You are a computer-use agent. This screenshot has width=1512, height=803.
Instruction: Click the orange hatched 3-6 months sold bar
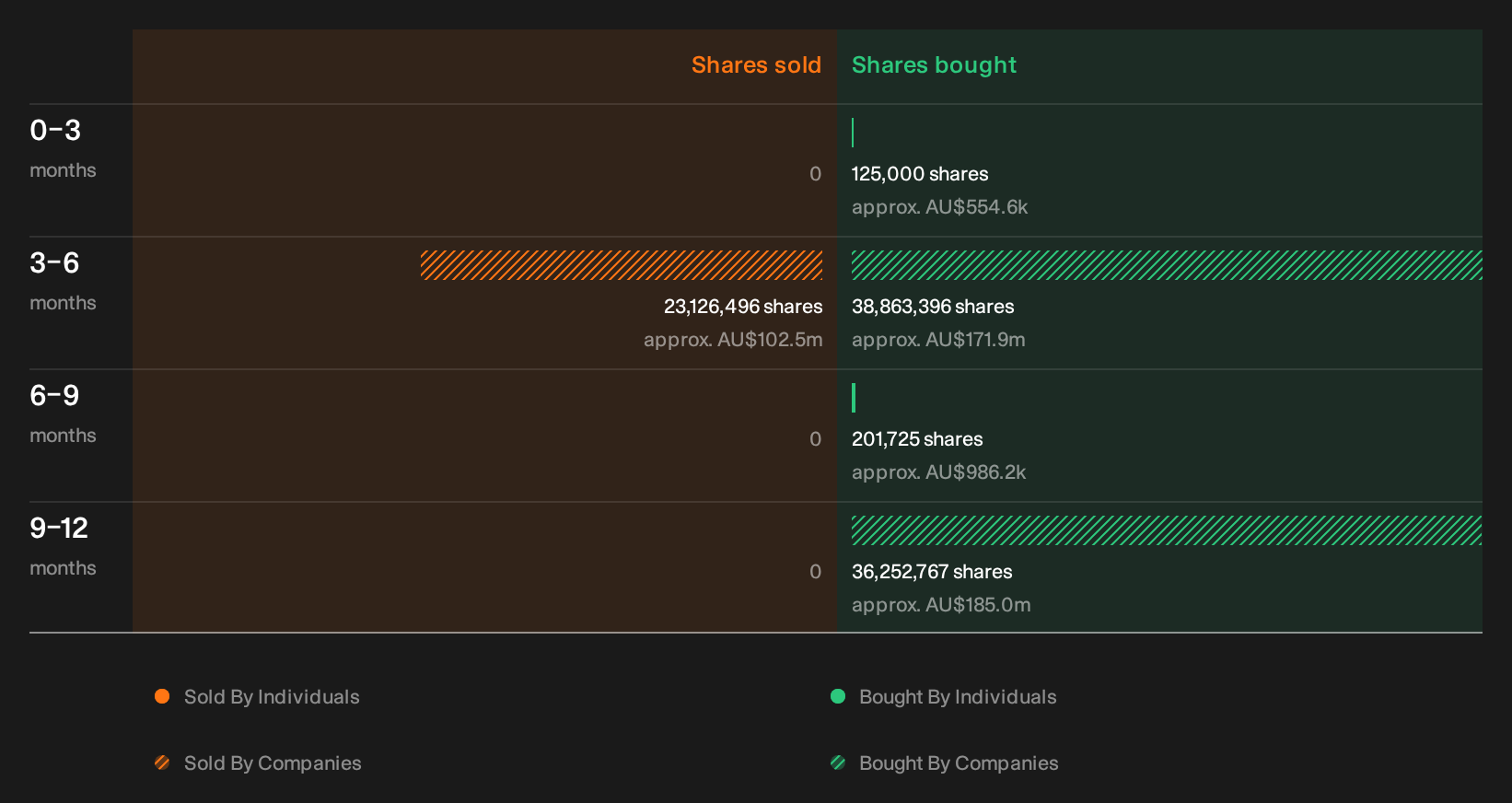pyautogui.click(x=622, y=265)
